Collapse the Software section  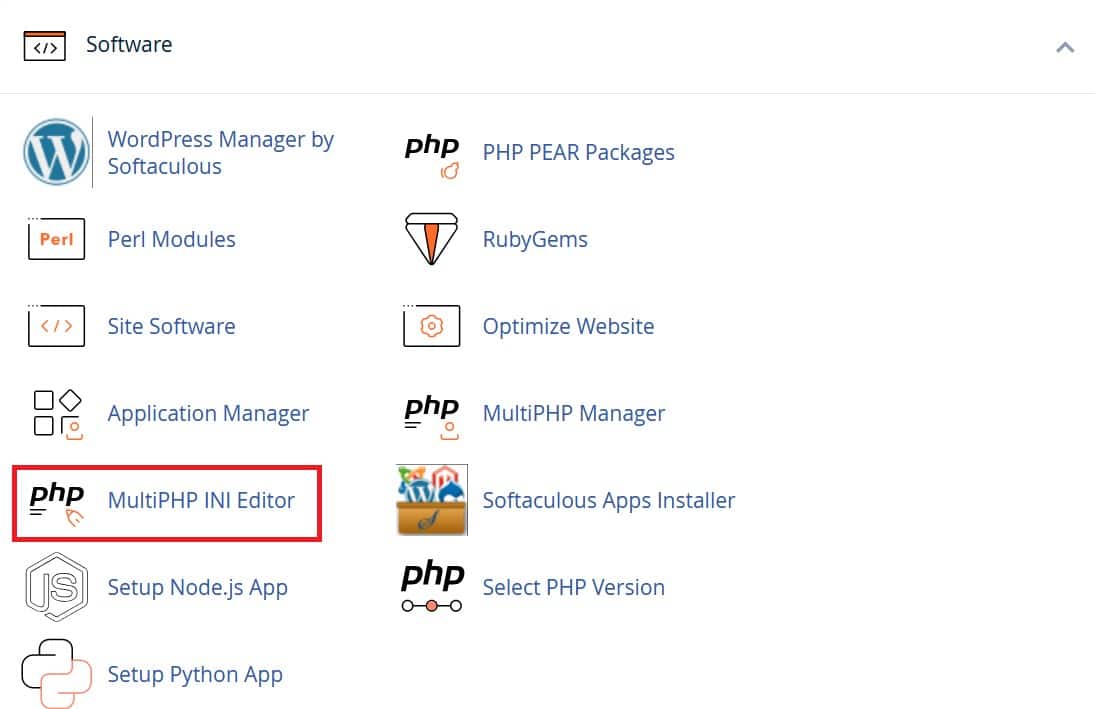tap(1065, 46)
